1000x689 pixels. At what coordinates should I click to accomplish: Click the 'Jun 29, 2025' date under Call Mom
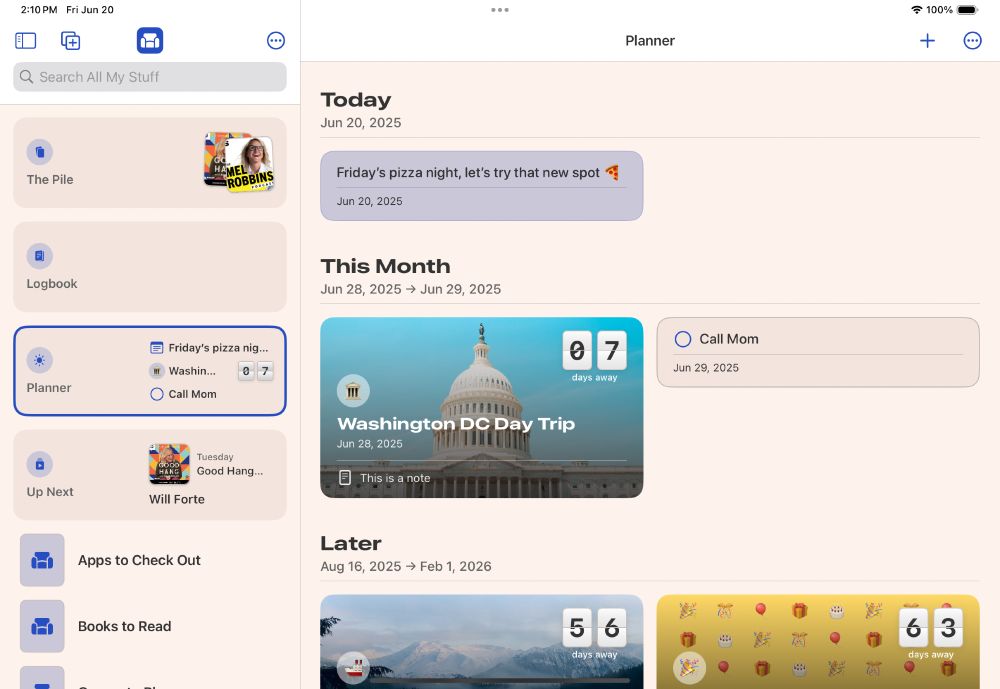tap(706, 367)
